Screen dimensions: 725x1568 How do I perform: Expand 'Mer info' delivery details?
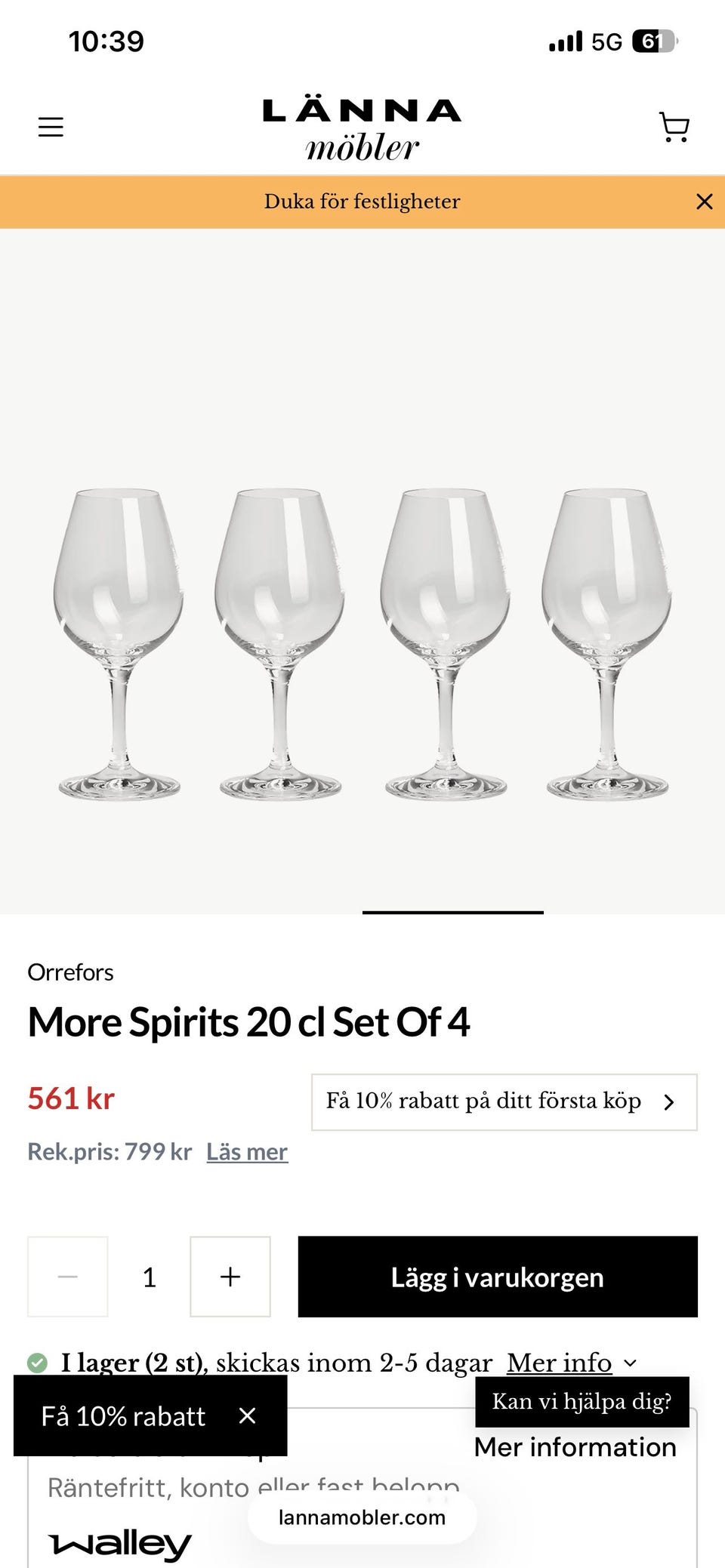(571, 1363)
